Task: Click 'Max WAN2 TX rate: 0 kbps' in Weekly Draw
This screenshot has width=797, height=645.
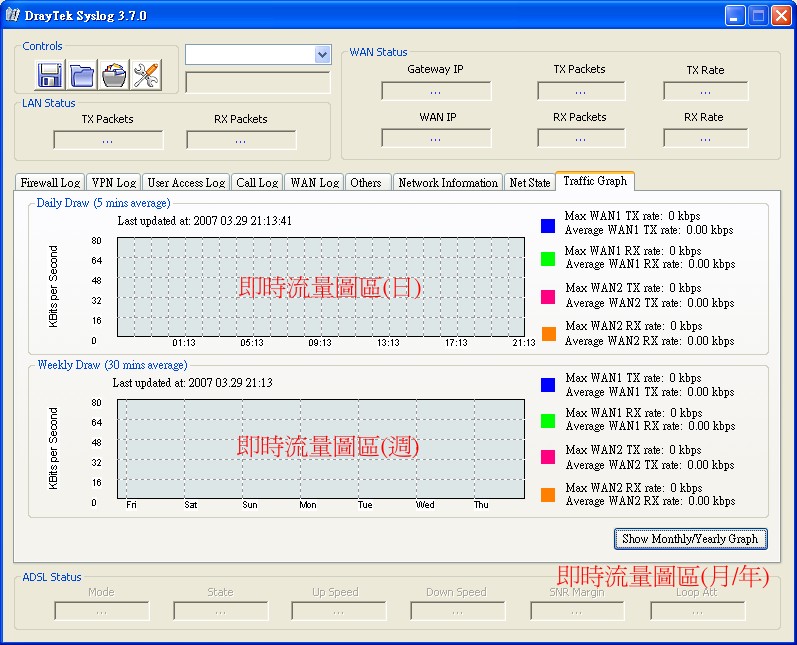Action: point(633,450)
